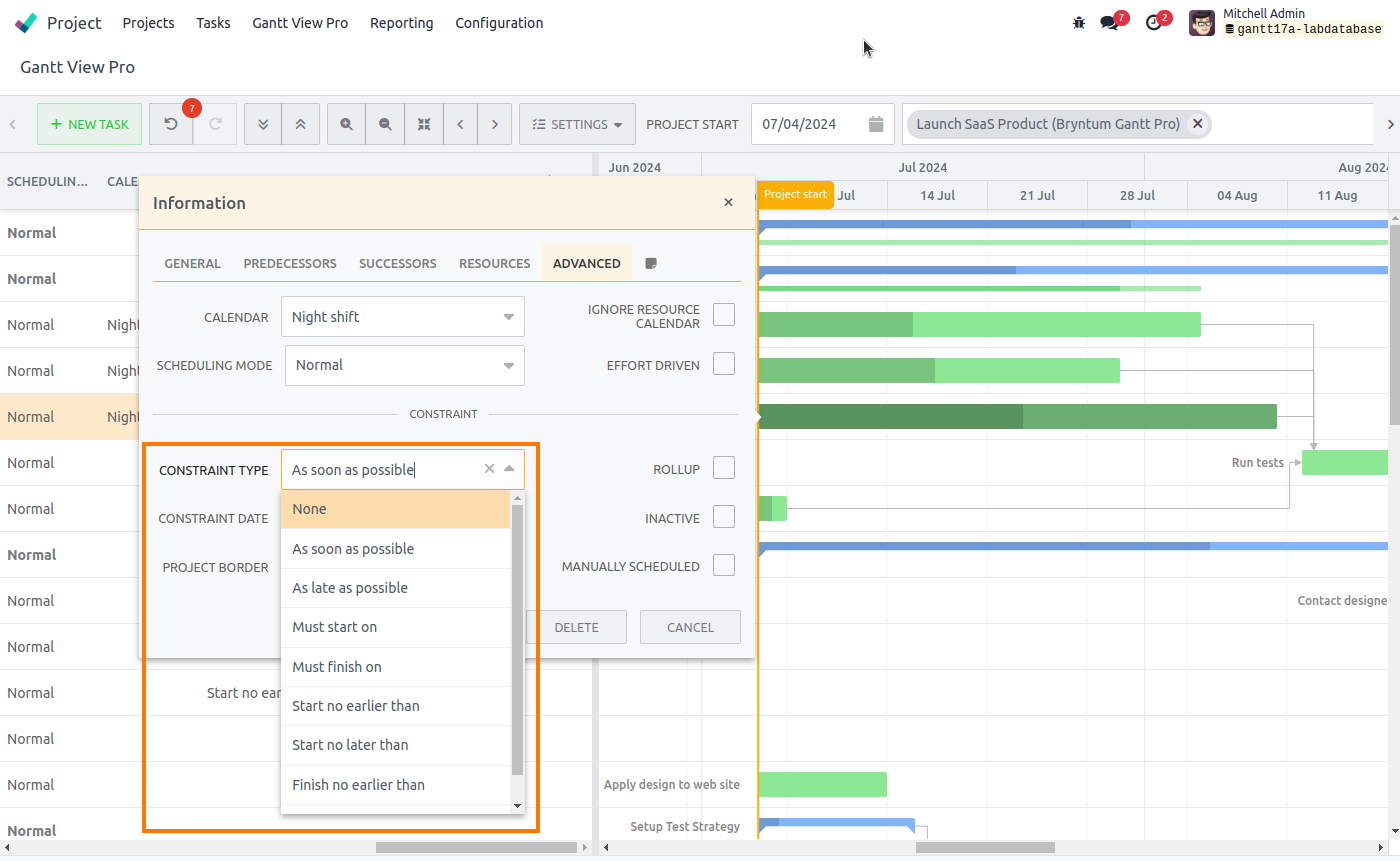Viewport: 1400px width, 861px height.
Task: Enable the Effort Driven checkbox
Action: click(723, 363)
